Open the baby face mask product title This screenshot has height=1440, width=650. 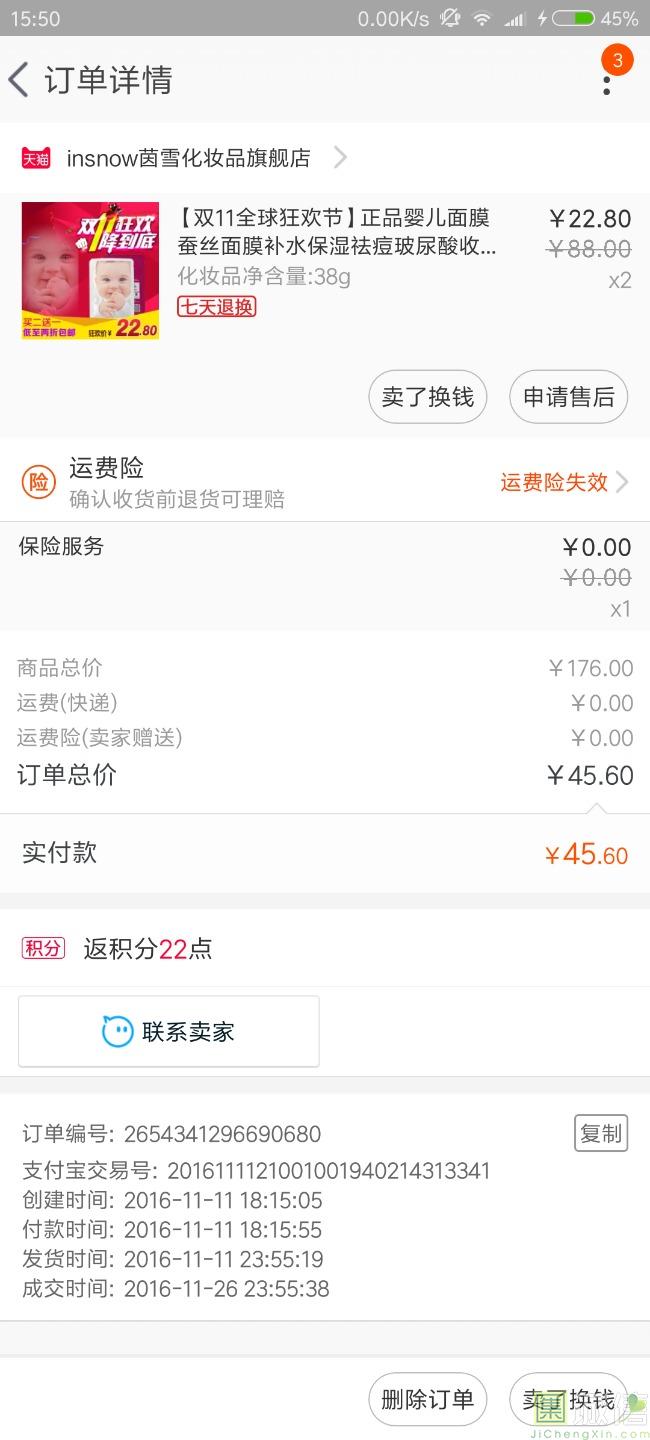point(336,232)
